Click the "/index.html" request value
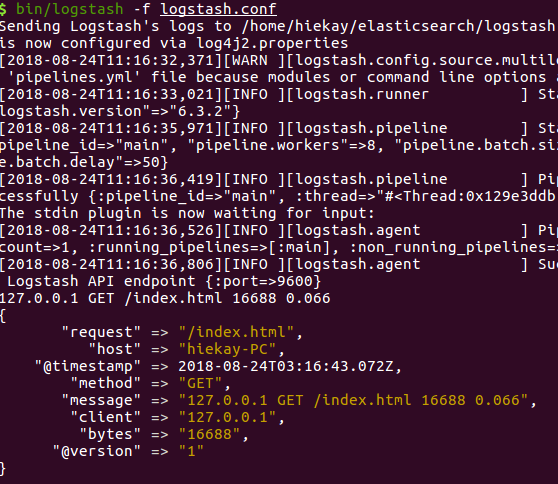The height and width of the screenshot is (484, 558). [236, 332]
